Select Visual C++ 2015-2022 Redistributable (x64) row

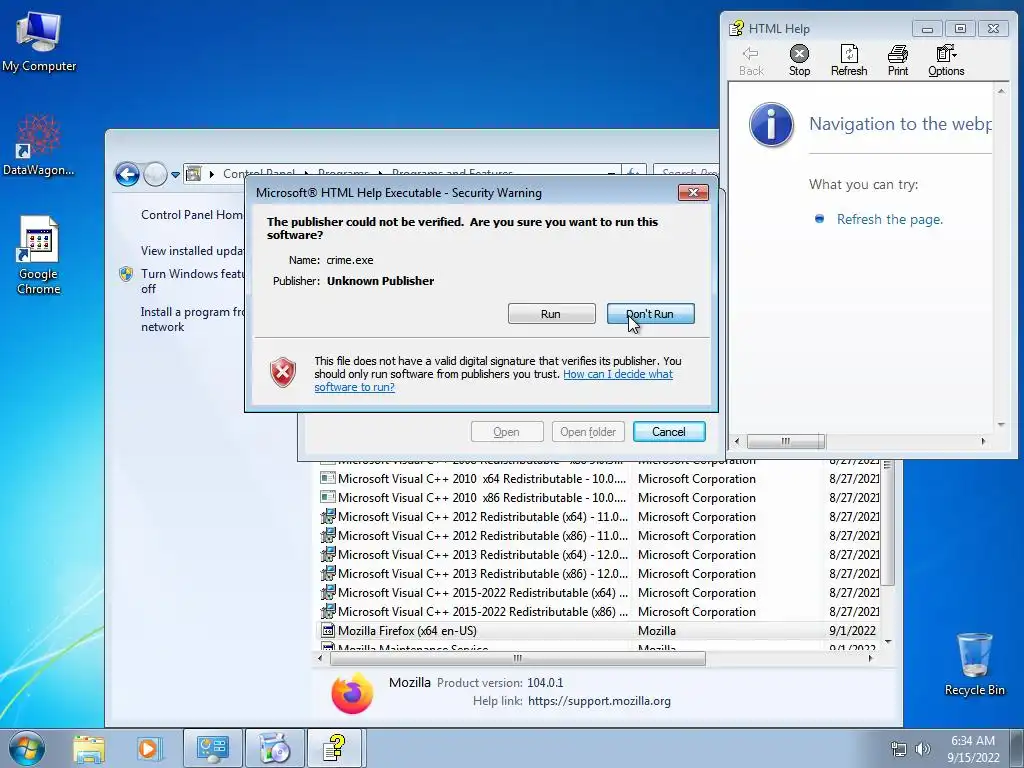coord(598,592)
